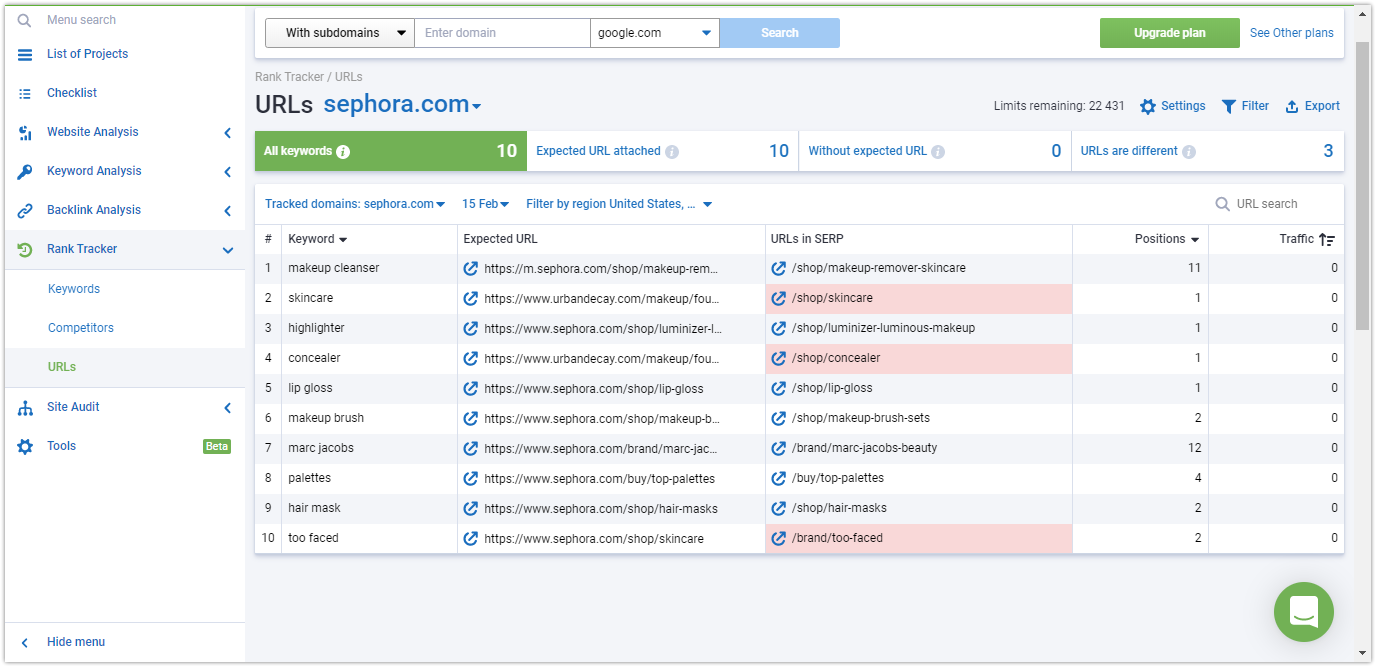The width and height of the screenshot is (1376, 667).
Task: Click the '/shop/hair-masks' SERP URL text
Action: (839, 508)
